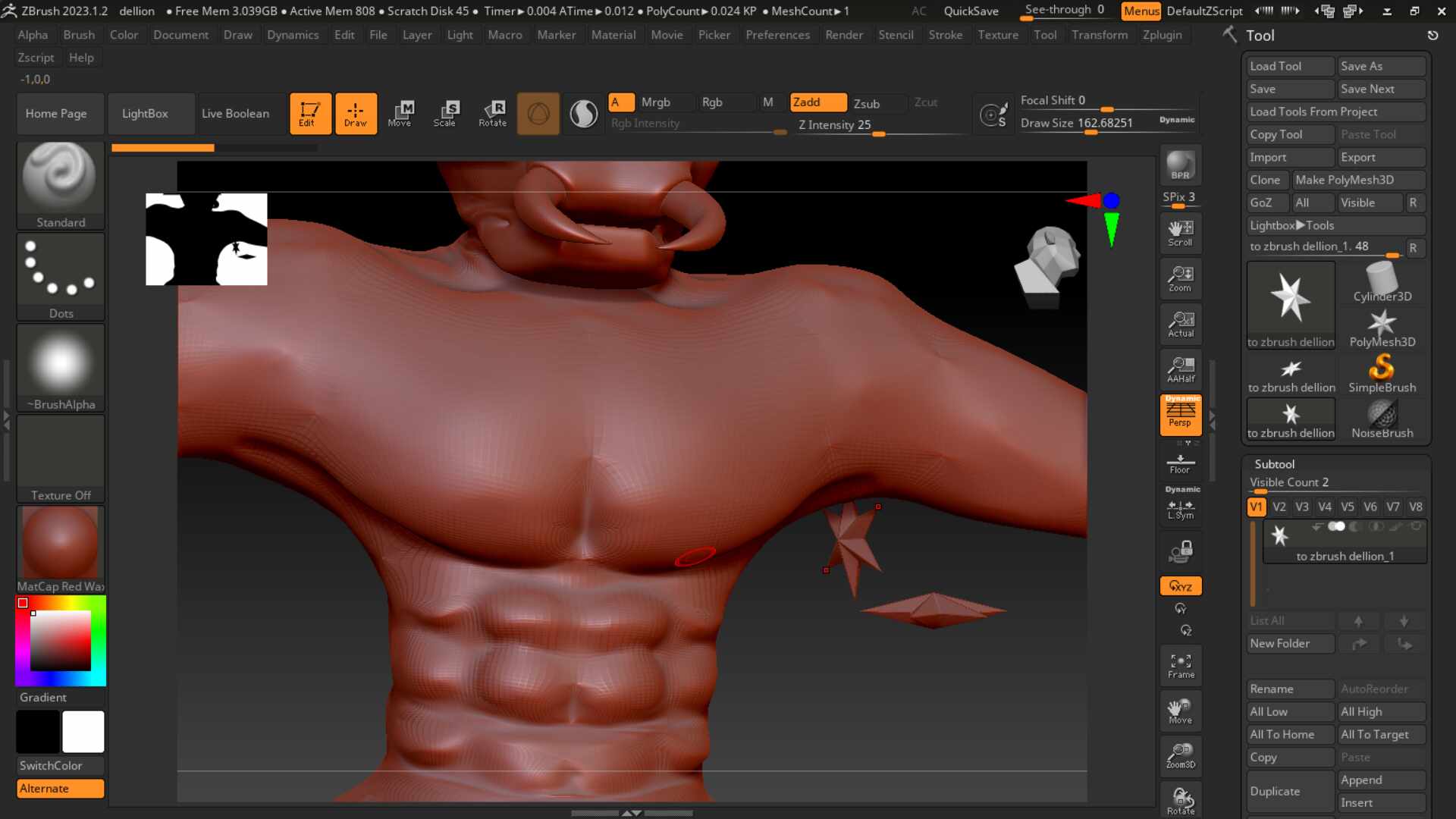Toggle the Floor grid icon
The height and width of the screenshot is (819, 1456).
tap(1180, 463)
